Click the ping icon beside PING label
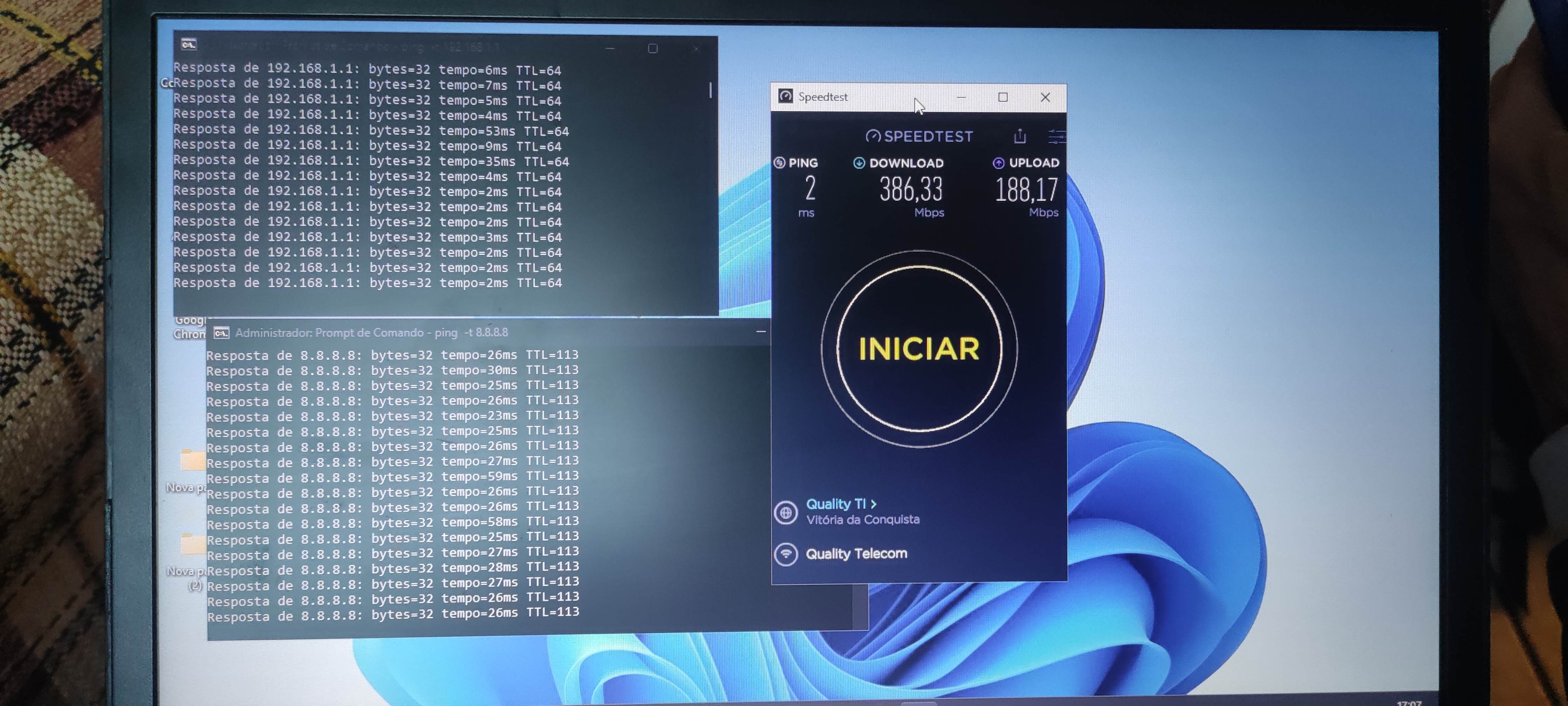The height and width of the screenshot is (706, 1568). 779,162
